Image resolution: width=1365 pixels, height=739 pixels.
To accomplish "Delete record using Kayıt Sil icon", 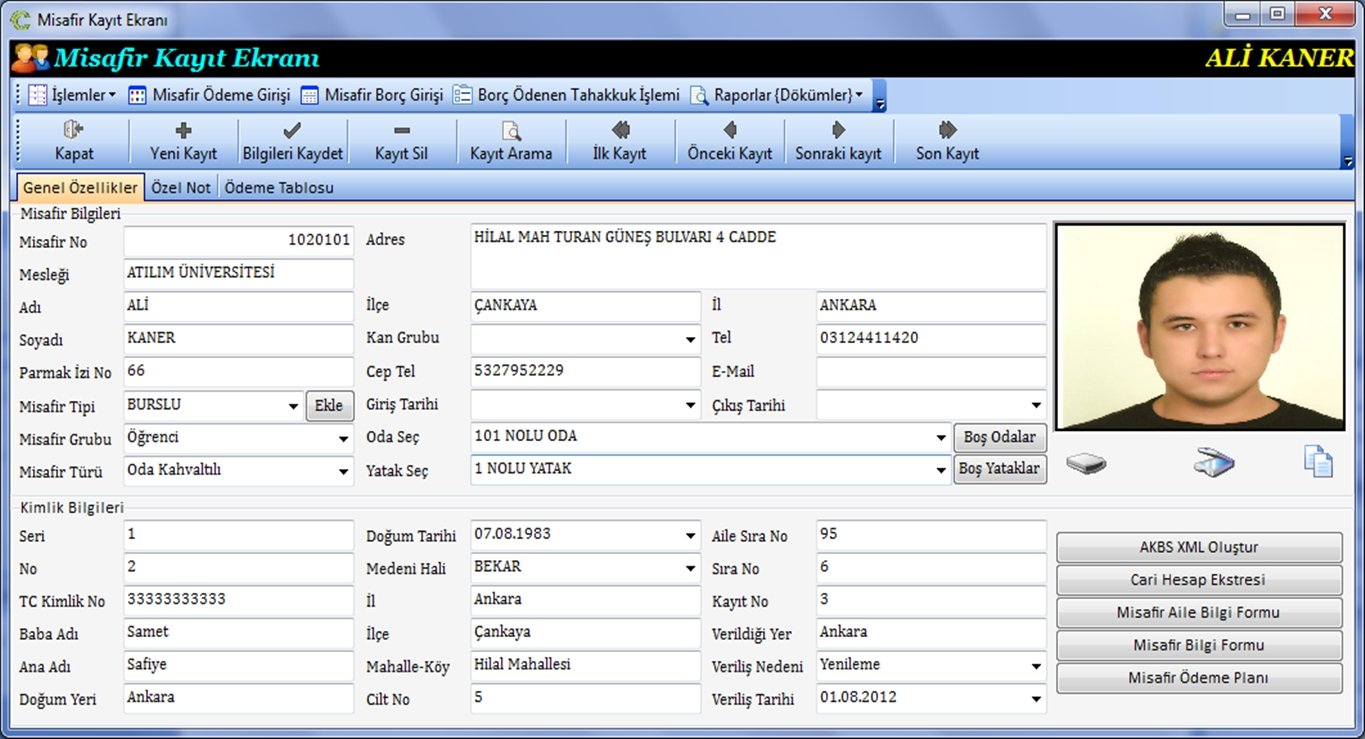I will pos(401,130).
